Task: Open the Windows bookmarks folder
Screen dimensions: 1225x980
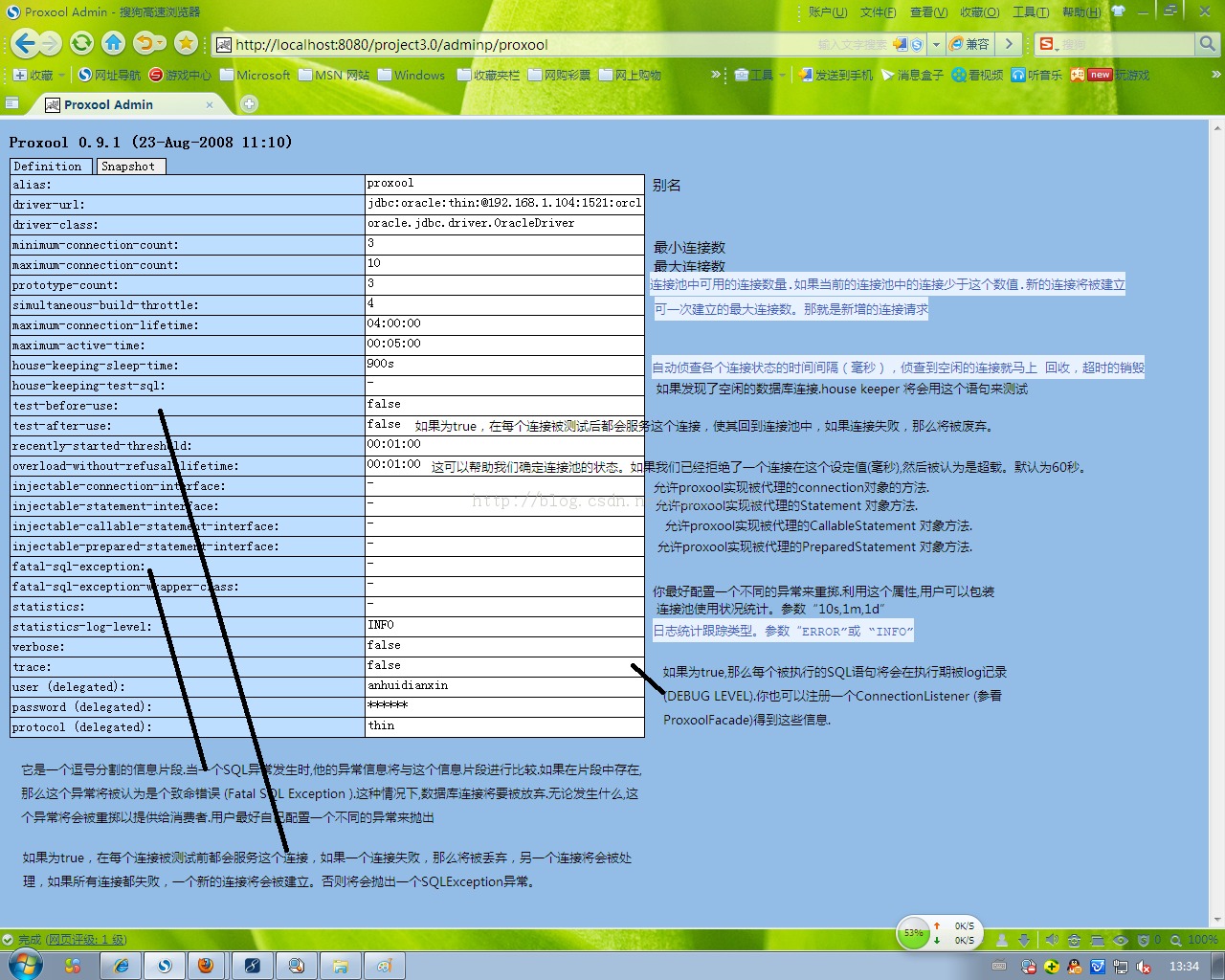Action: pos(412,75)
